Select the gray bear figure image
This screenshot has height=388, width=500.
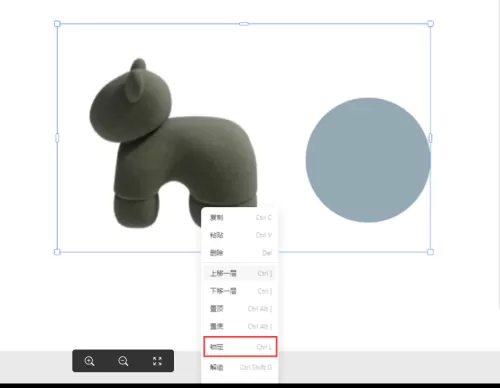point(173,144)
